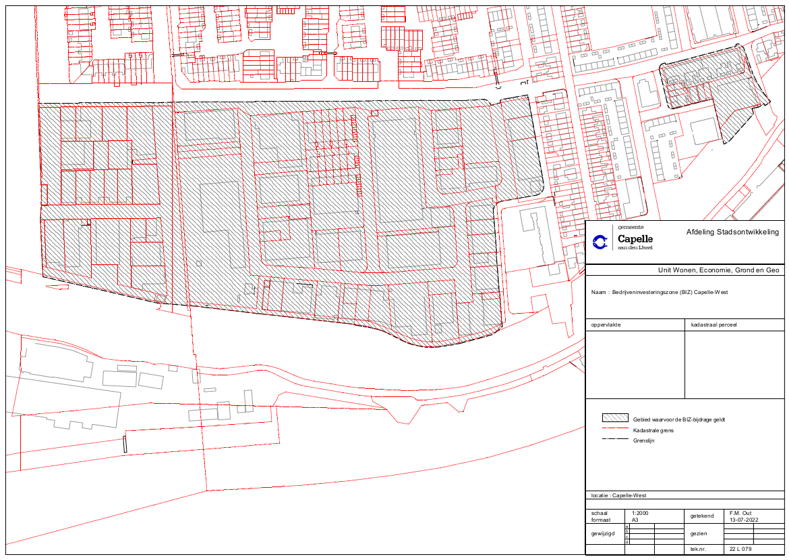This screenshot has height=560, width=789.
Task: Click the Capelle municipality logo emblem
Action: 600,241
